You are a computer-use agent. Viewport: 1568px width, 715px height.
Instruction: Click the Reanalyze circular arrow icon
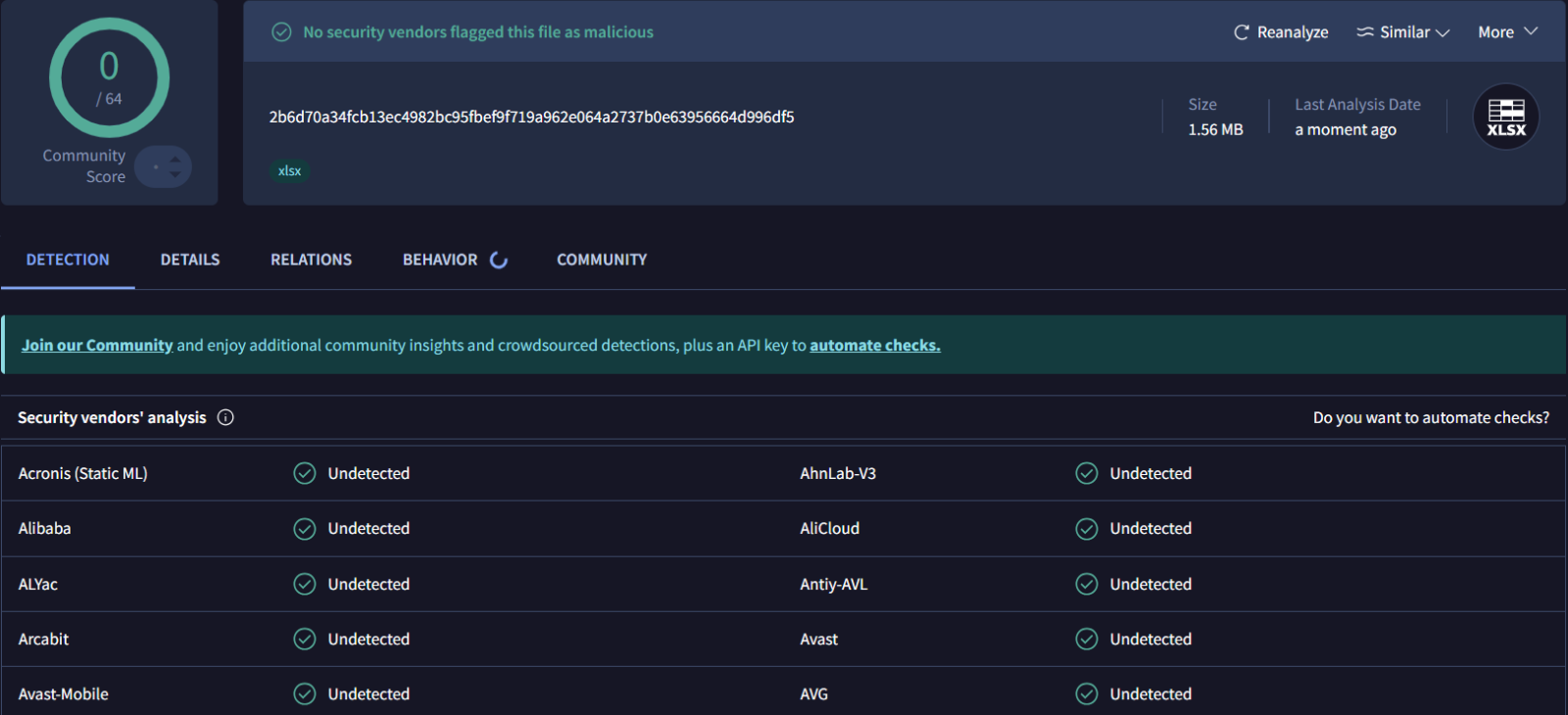point(1241,32)
